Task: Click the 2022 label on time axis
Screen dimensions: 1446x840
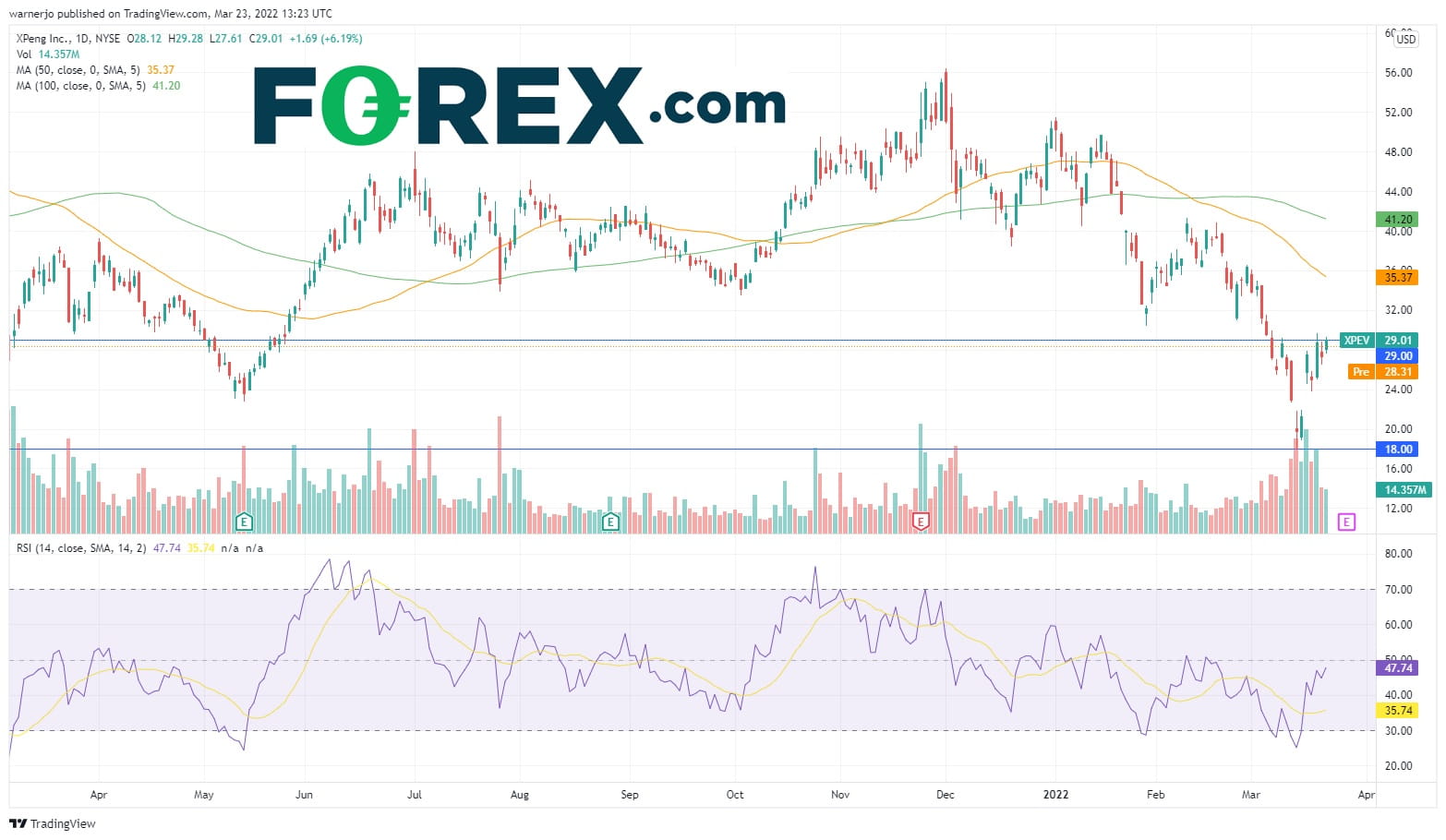Action: (x=1054, y=795)
